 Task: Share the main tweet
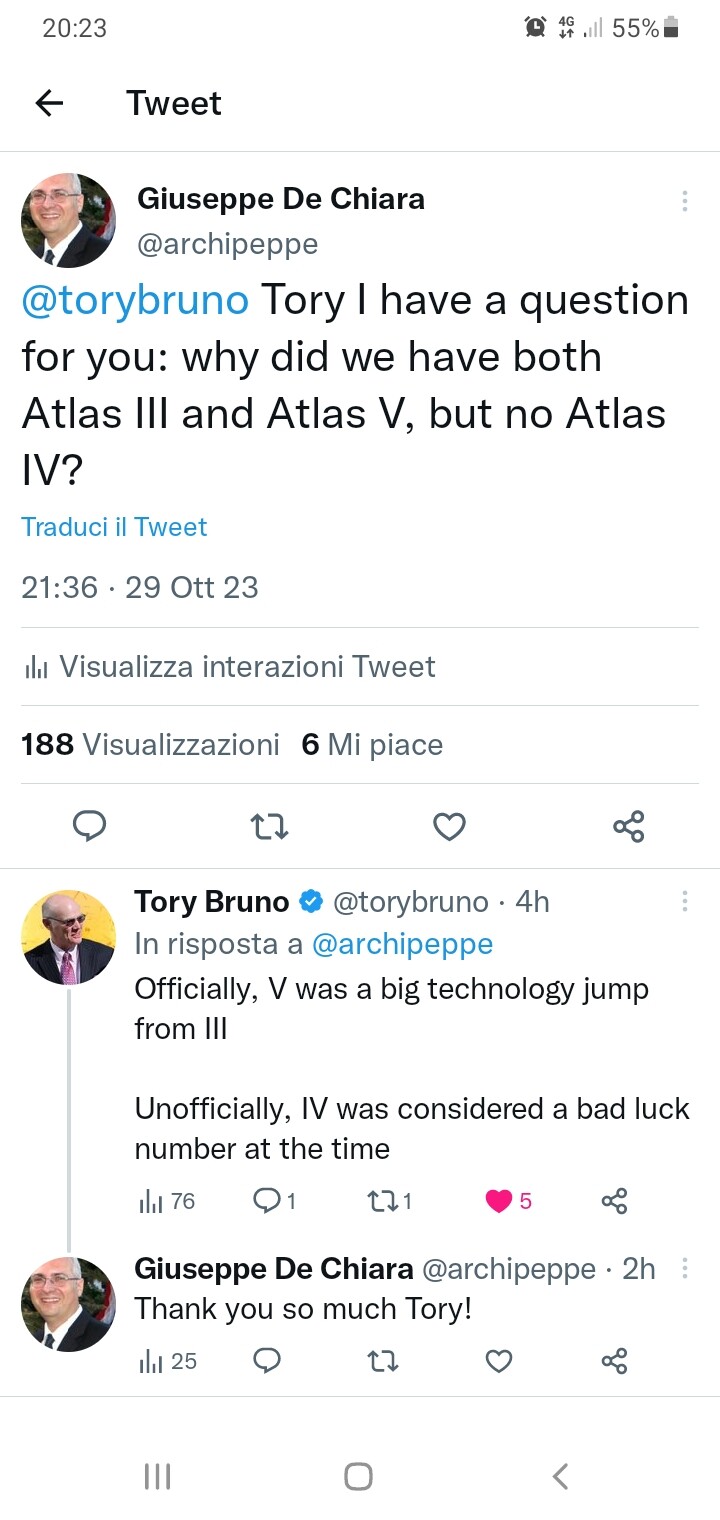(x=628, y=826)
